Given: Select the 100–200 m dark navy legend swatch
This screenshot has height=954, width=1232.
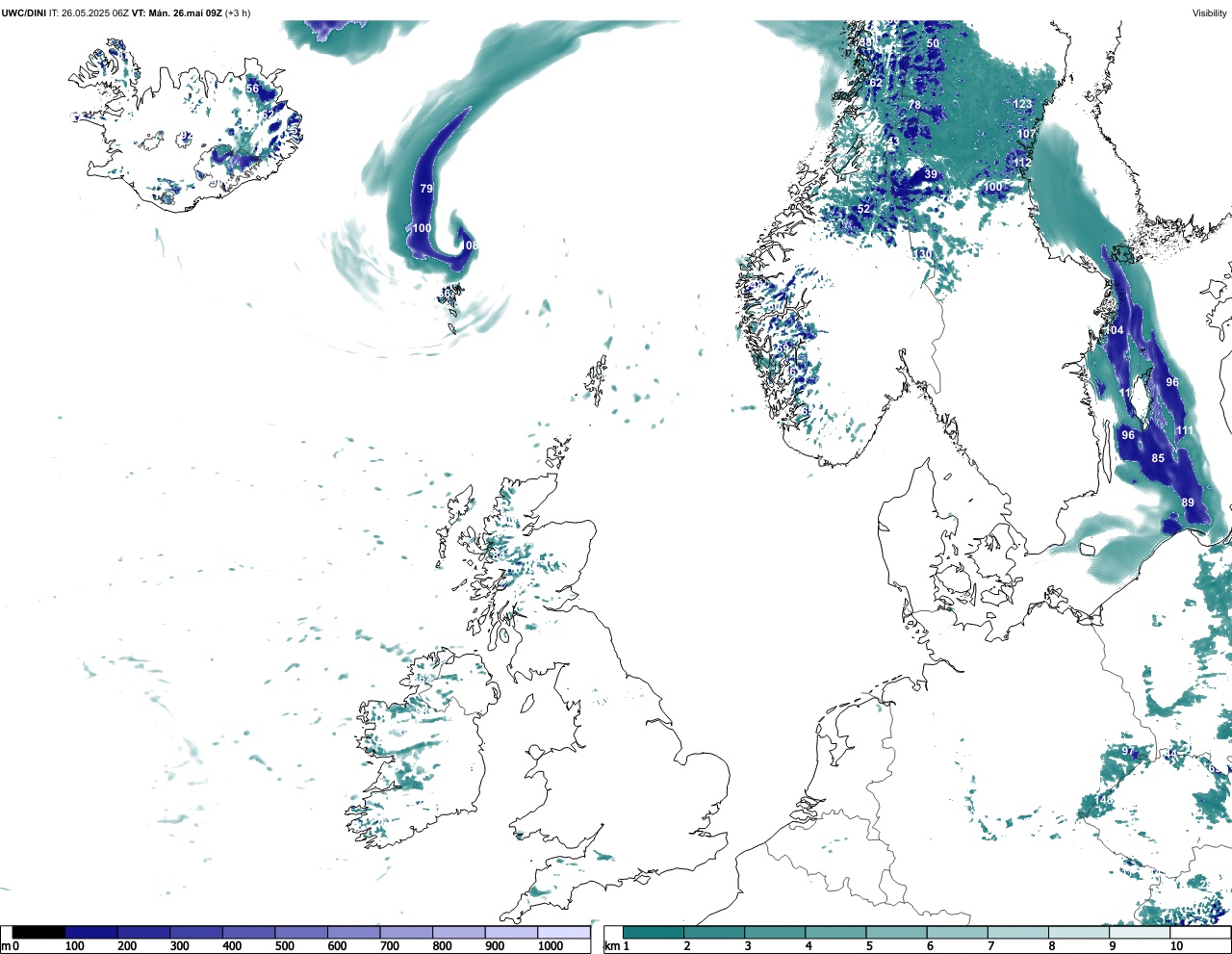Looking at the screenshot, I should [x=91, y=933].
